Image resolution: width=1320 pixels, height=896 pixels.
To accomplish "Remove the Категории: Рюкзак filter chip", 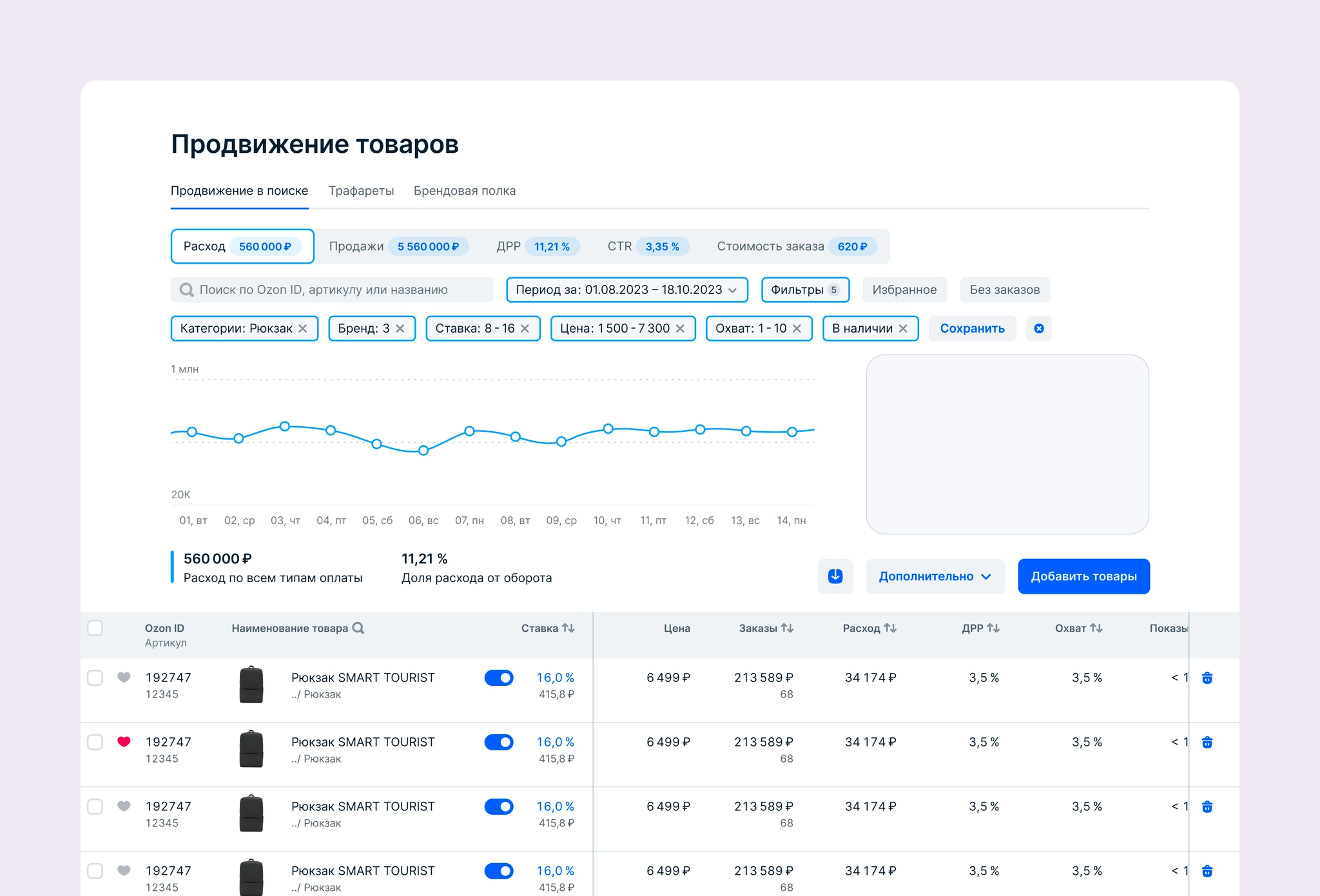I will [303, 329].
